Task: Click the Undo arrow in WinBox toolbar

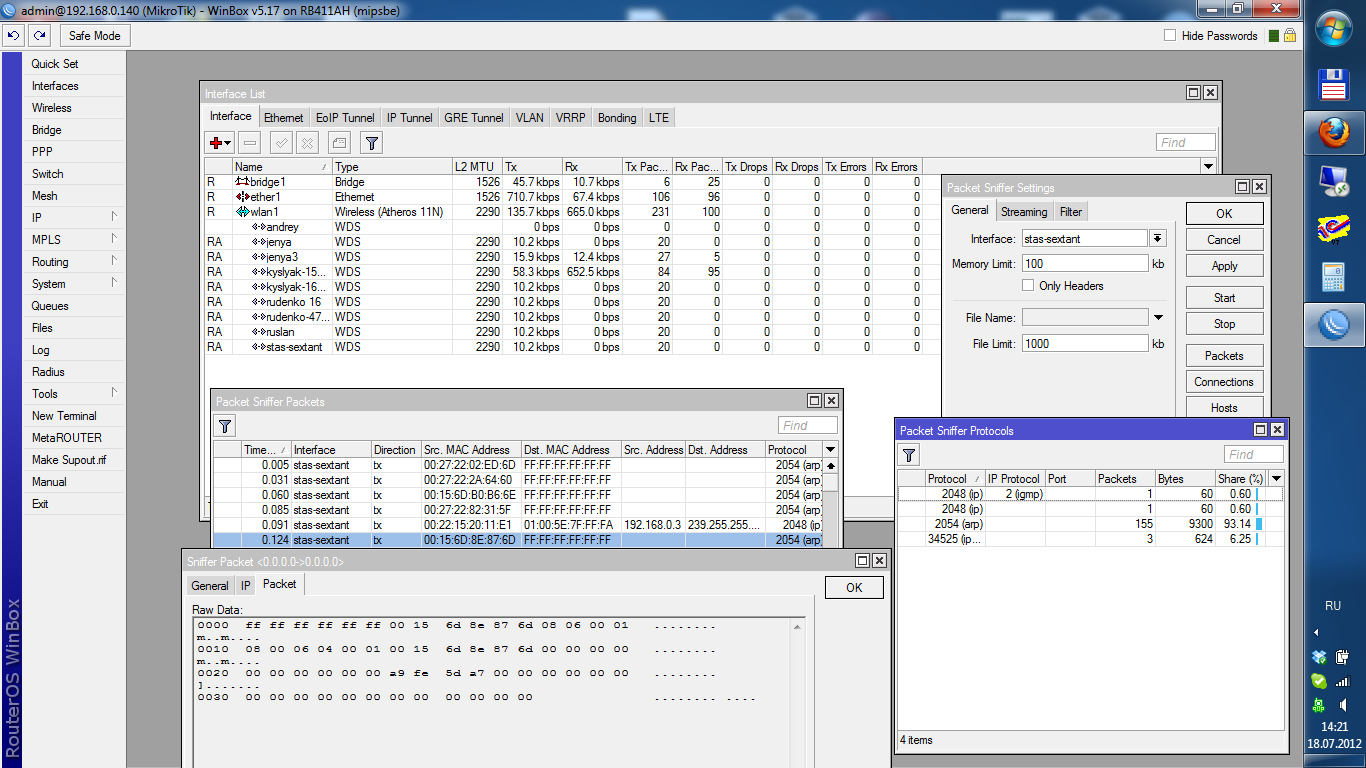Action: coord(13,35)
